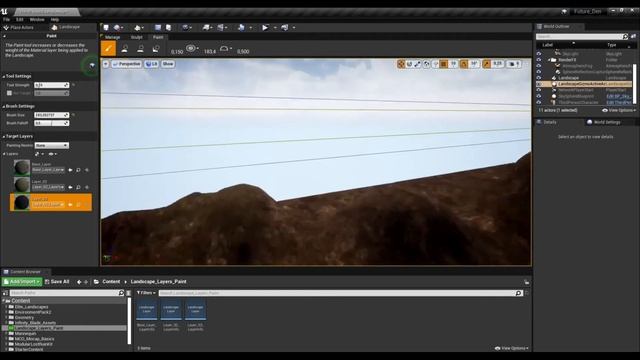Select the second landscape paint tool icon
The image size is (640, 360).
tap(124, 49)
